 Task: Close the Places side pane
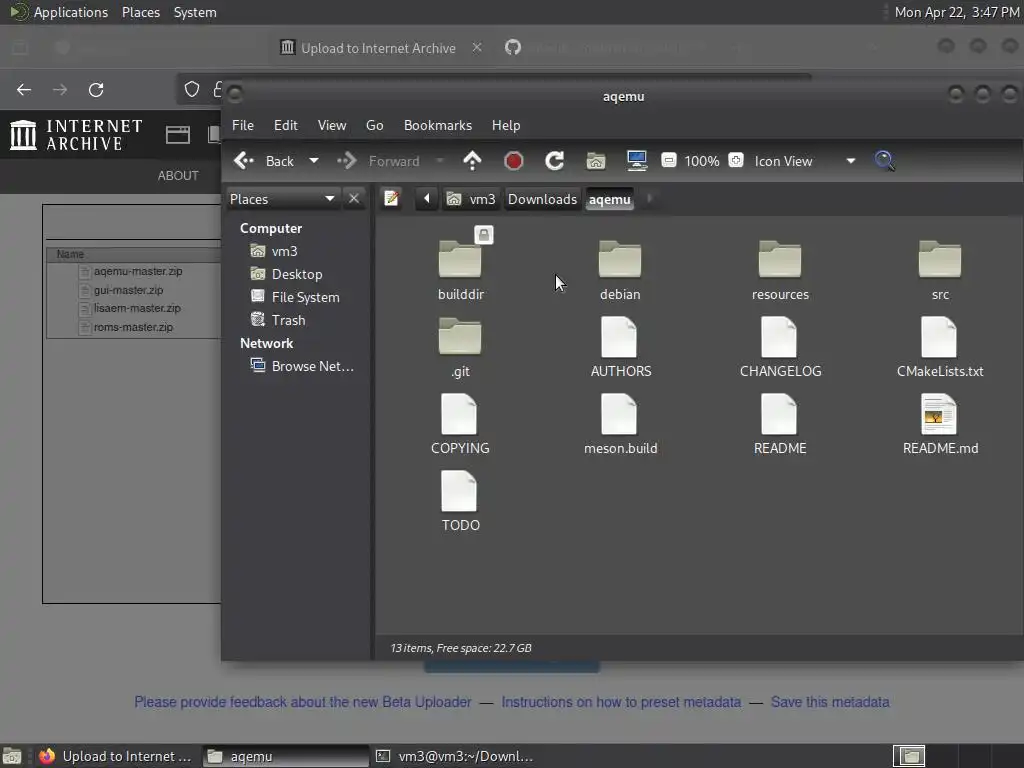(354, 199)
